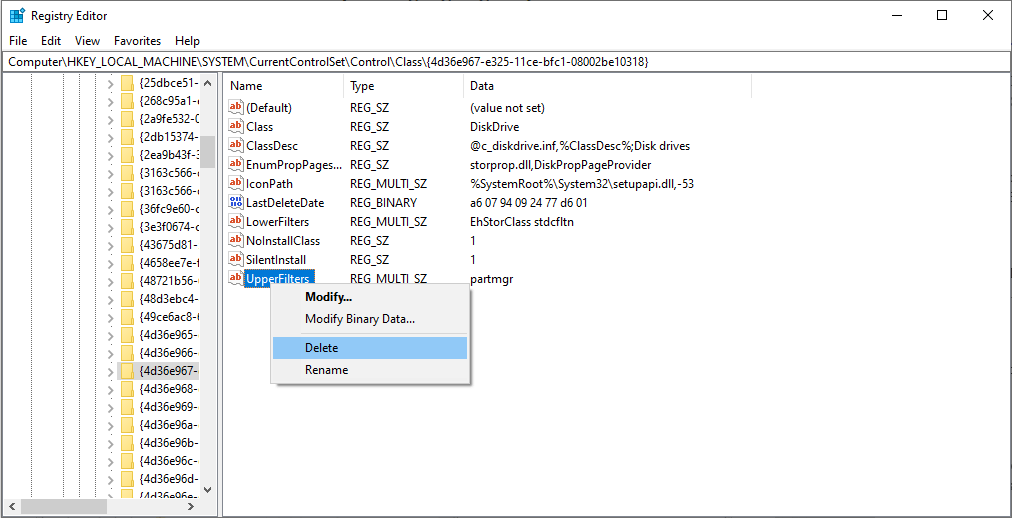
Task: Click the NoInstallClass value icon
Action: (236, 241)
